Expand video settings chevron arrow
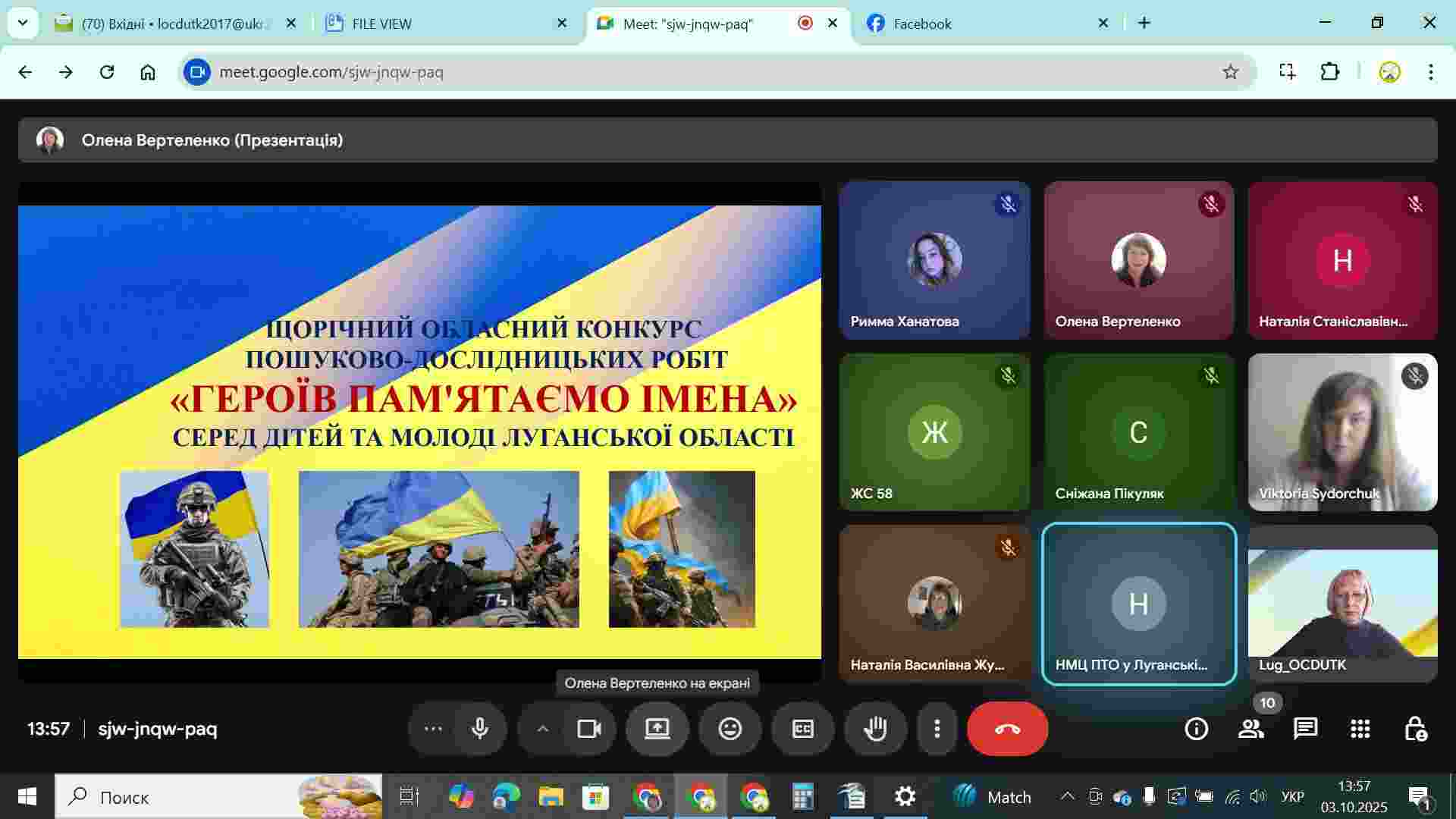Screen dimensions: 1456x819 [542, 729]
